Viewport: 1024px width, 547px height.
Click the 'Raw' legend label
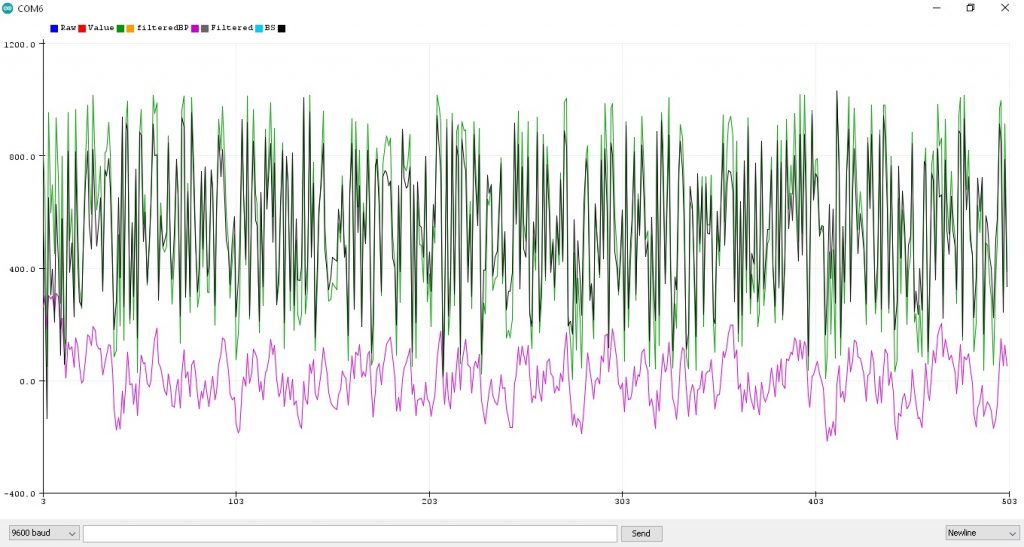pyautogui.click(x=68, y=27)
